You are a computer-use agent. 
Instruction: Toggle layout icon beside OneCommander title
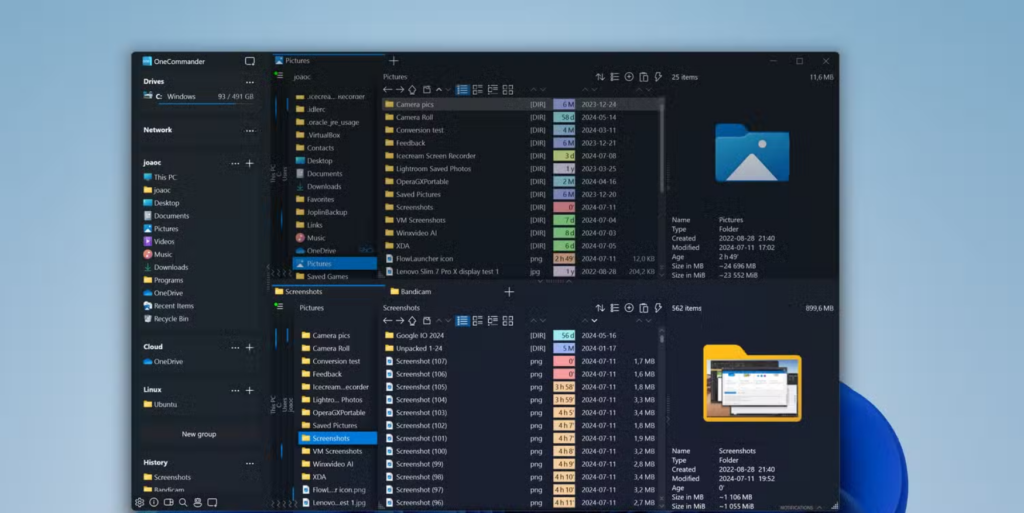click(249, 61)
